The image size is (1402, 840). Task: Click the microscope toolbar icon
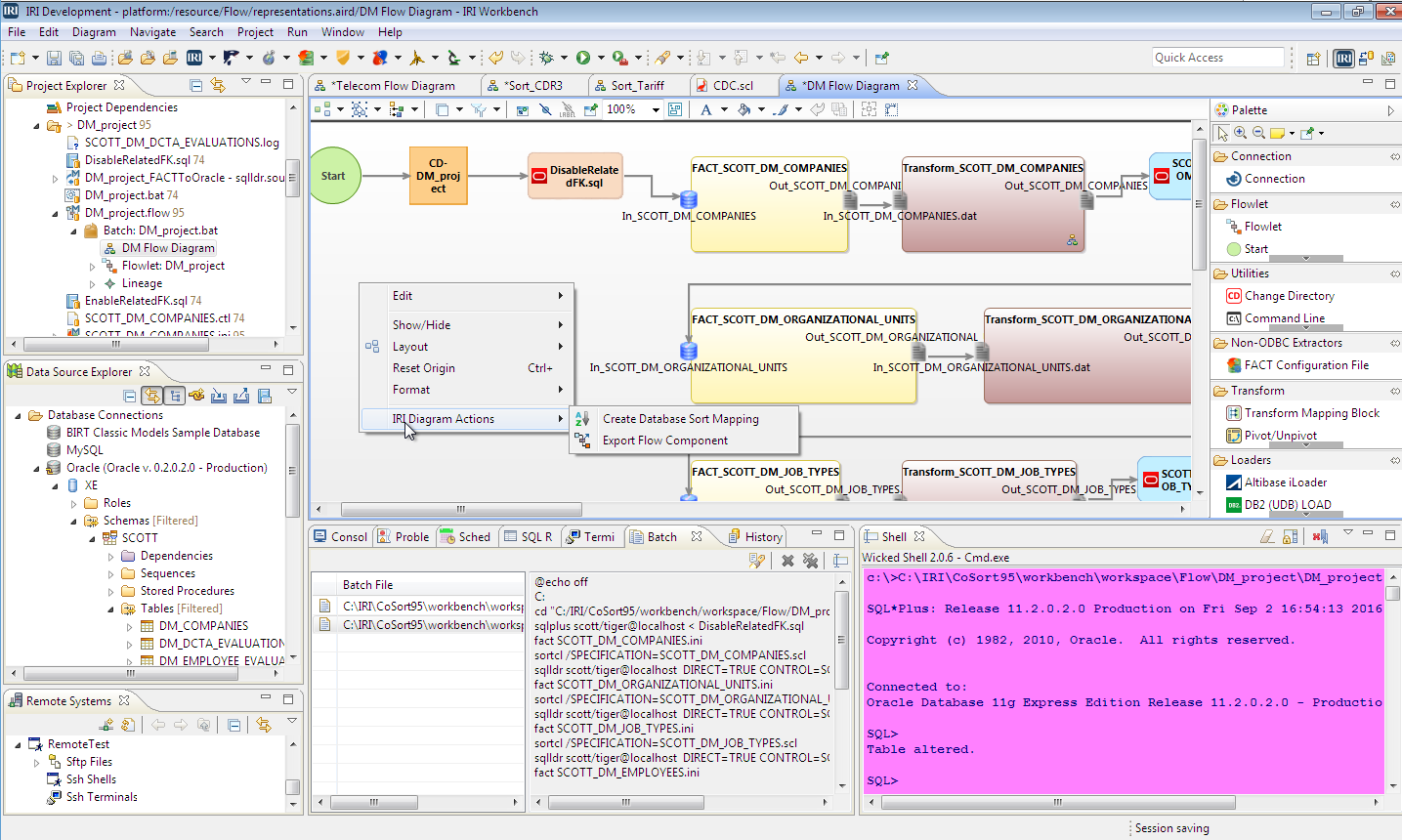[454, 59]
